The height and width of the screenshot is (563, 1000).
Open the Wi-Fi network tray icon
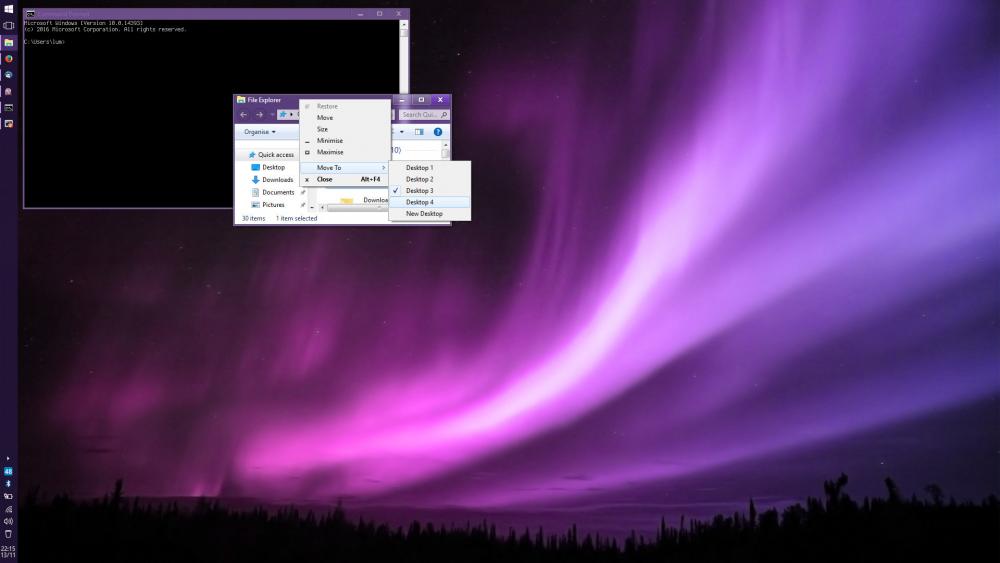coord(8,509)
